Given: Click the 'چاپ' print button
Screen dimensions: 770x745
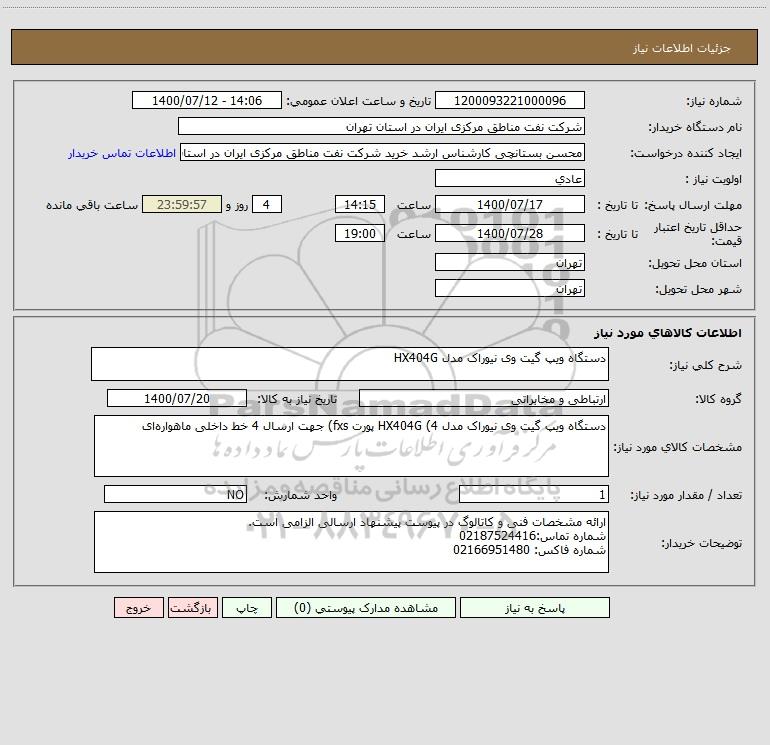Looking at the screenshot, I should (247, 608).
